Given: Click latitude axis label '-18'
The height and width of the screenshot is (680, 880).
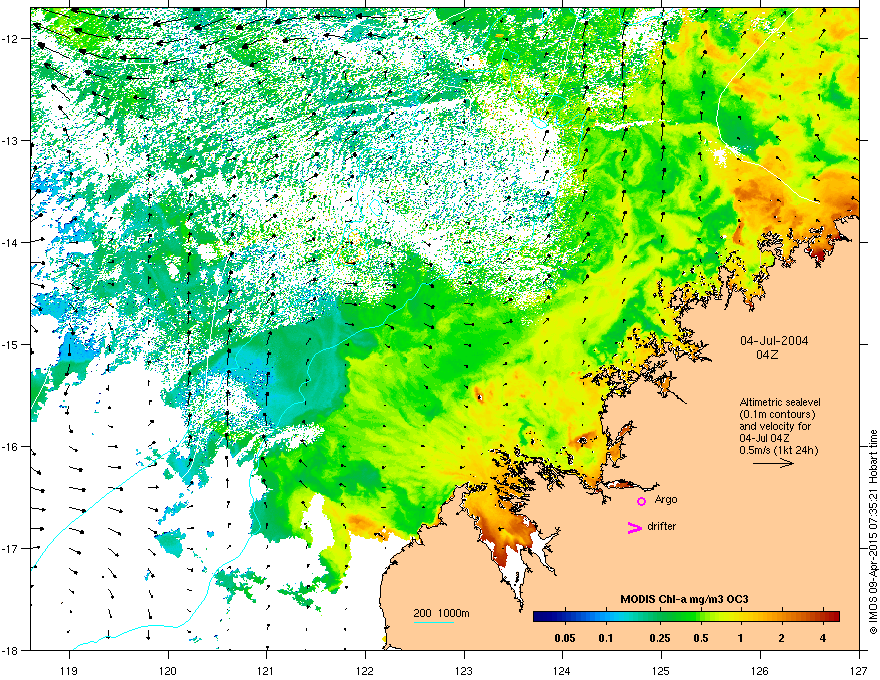Looking at the screenshot, I should click(x=11, y=650).
